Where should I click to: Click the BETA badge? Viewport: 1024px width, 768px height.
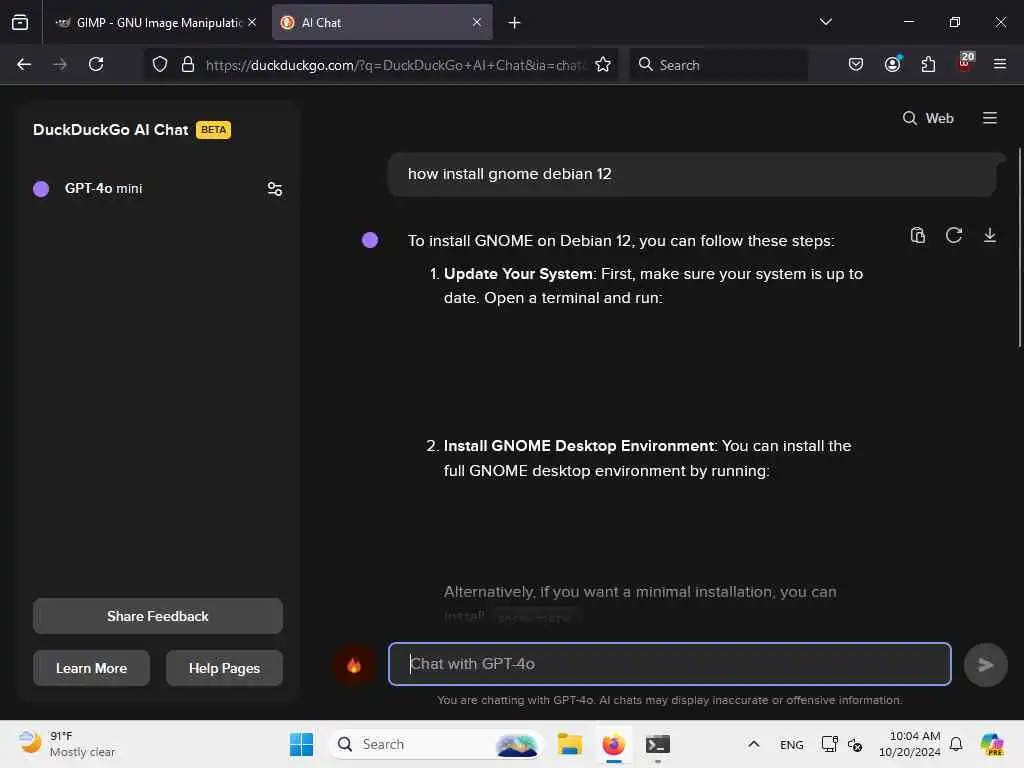point(214,130)
